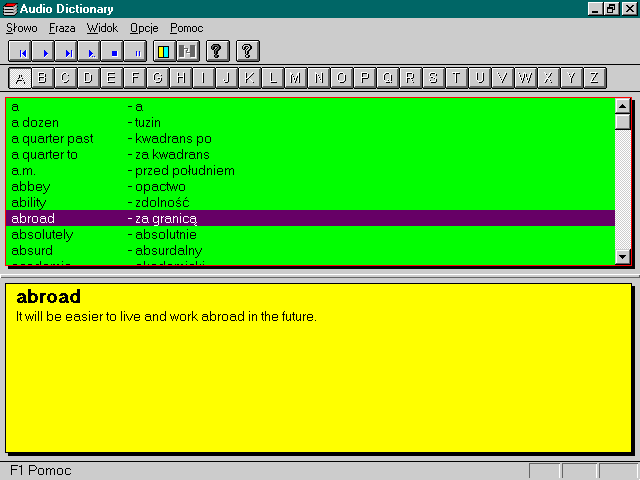Click the gray icon left of question marks

pyautogui.click(x=187, y=51)
